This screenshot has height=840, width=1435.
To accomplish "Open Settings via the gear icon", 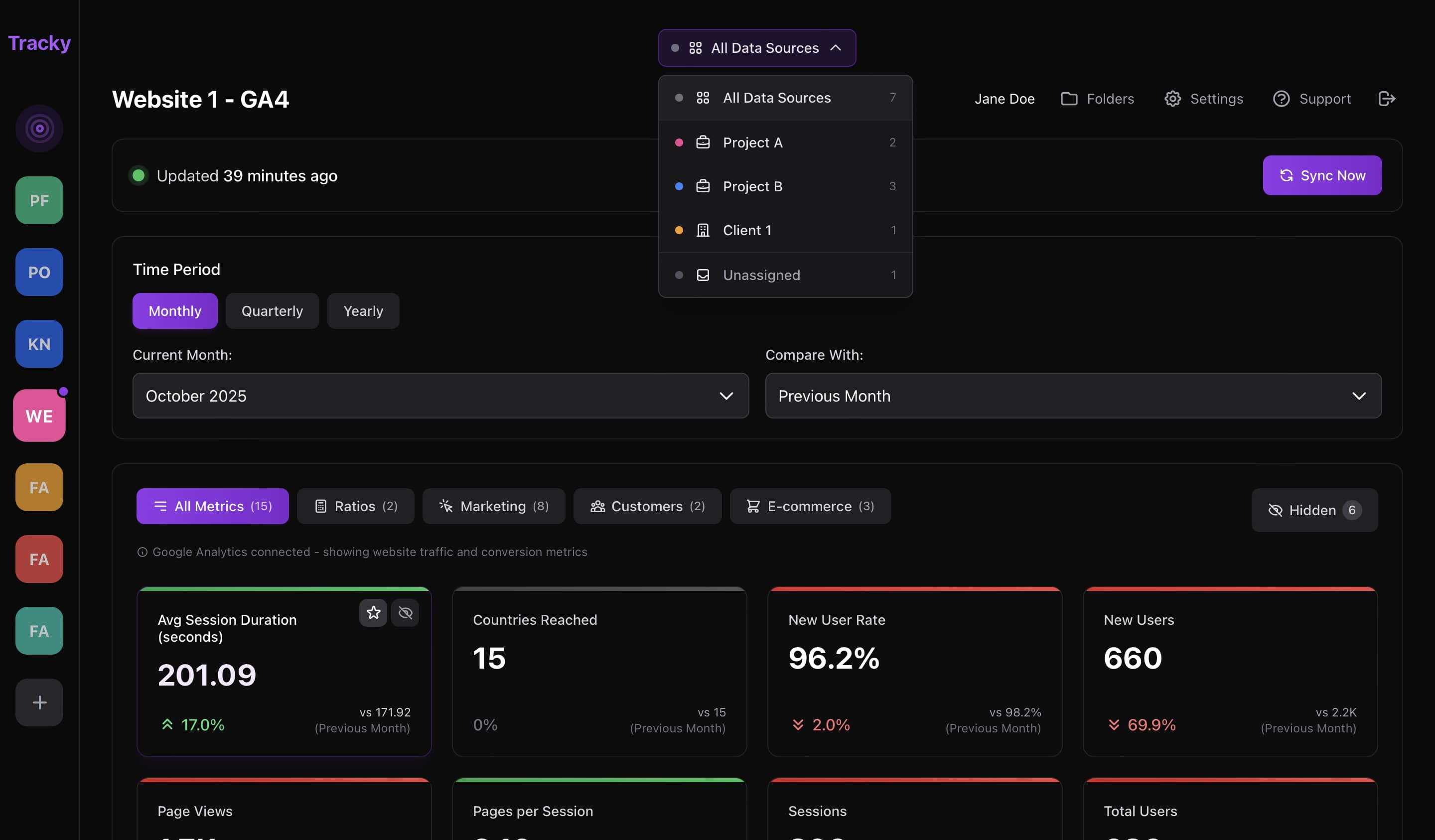I will [1172, 99].
